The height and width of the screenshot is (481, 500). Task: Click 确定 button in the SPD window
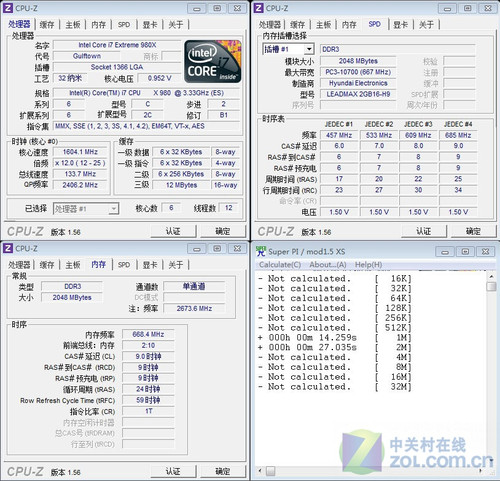click(x=473, y=231)
